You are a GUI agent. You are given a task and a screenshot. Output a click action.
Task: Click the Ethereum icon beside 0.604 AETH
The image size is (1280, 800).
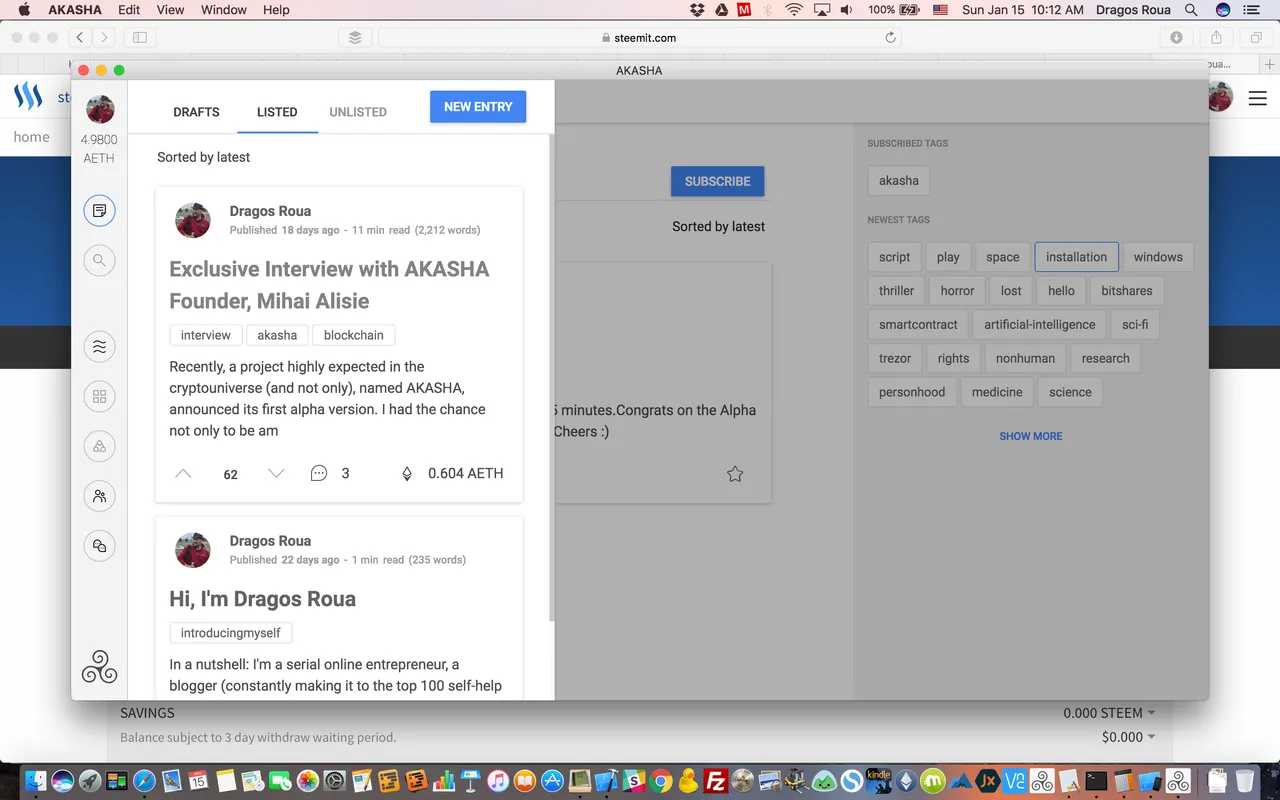pyautogui.click(x=407, y=474)
